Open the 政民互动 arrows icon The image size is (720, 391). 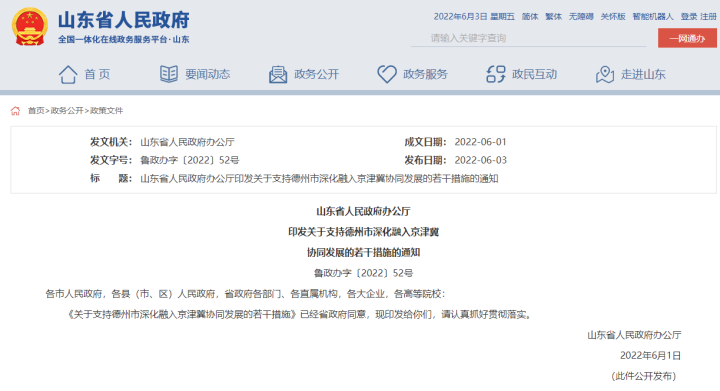(496, 74)
